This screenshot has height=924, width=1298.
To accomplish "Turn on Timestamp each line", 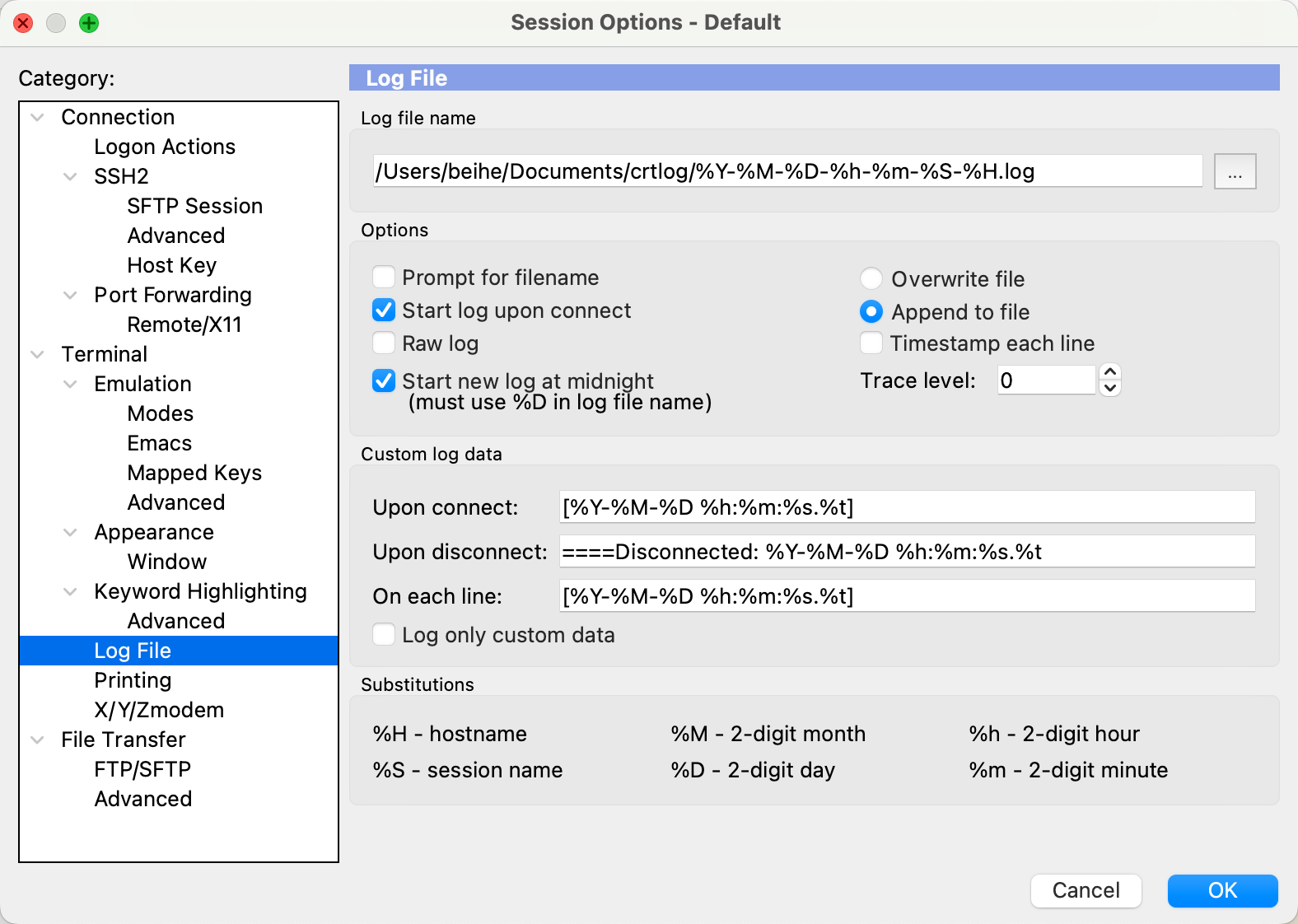I will click(871, 343).
